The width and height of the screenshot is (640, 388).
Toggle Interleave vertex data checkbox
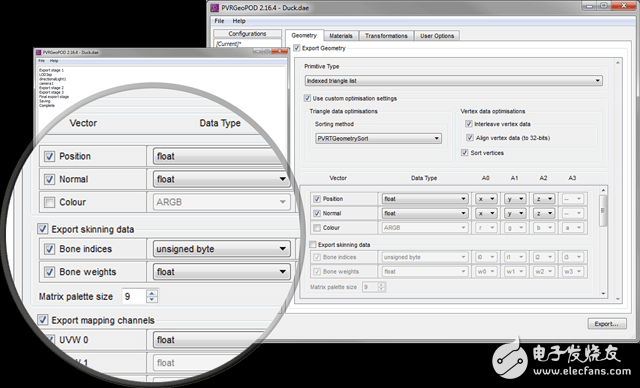pos(469,124)
